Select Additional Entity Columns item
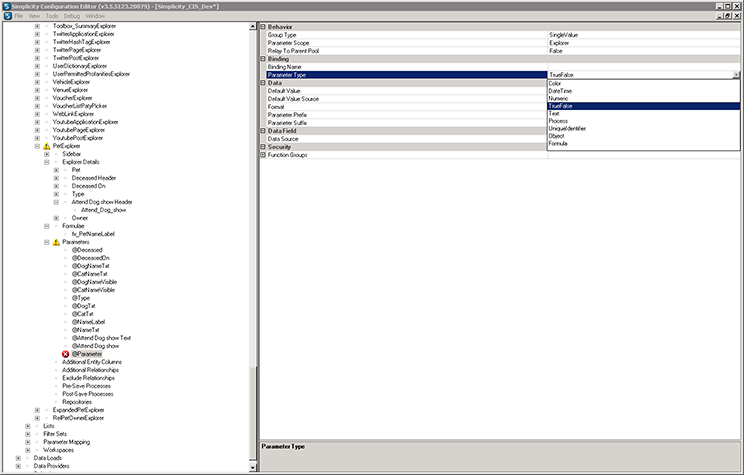This screenshot has height=475, width=744. 92,362
